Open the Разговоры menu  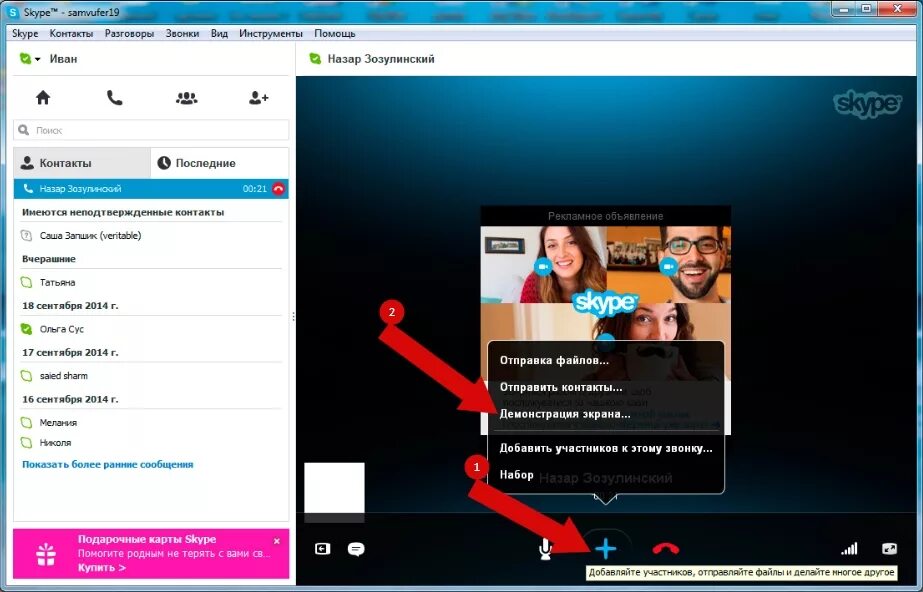coord(129,34)
